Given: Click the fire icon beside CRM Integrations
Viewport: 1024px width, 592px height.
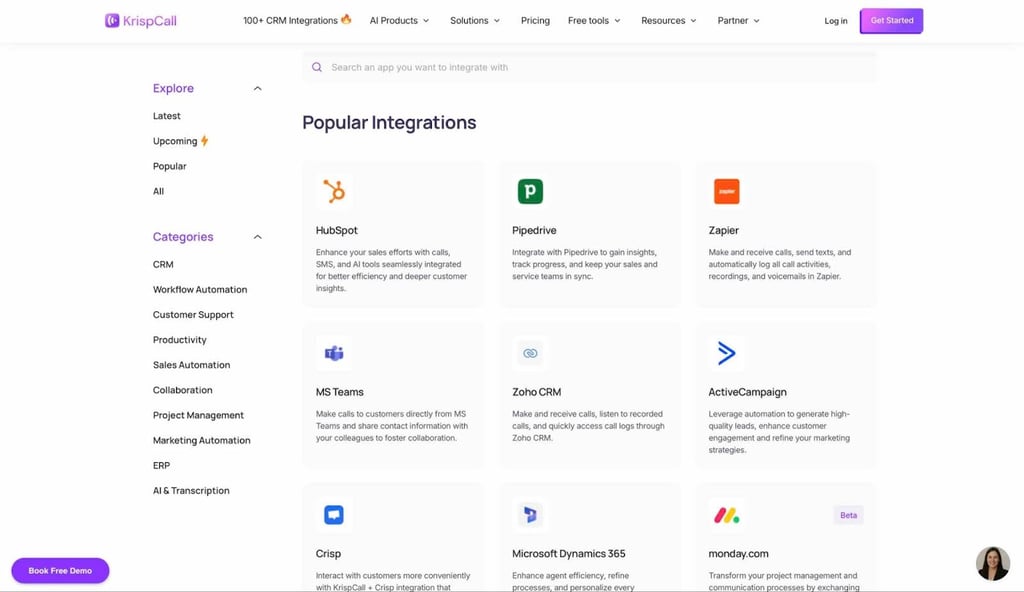Looking at the screenshot, I should click(x=346, y=19).
